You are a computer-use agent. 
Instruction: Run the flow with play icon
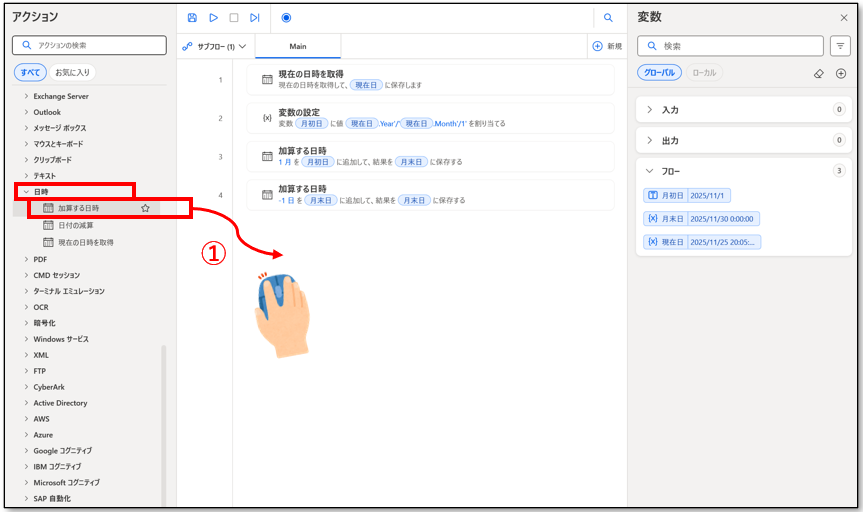click(213, 18)
